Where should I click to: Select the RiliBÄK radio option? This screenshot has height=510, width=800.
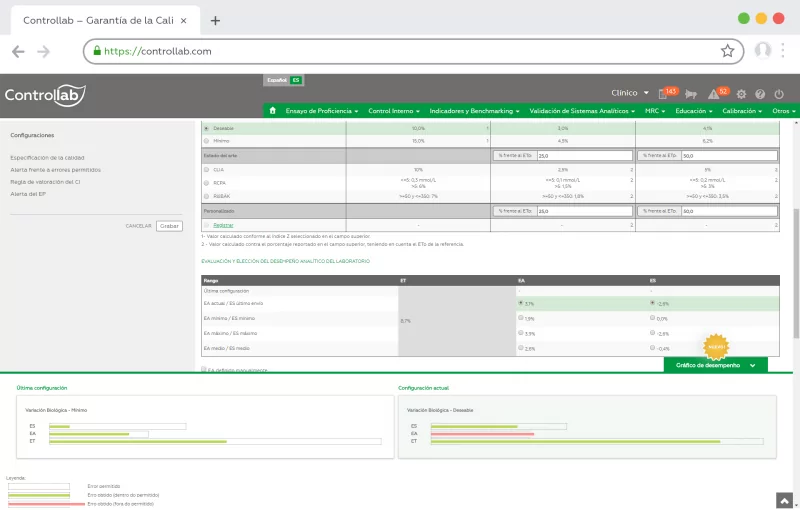tap(206, 197)
